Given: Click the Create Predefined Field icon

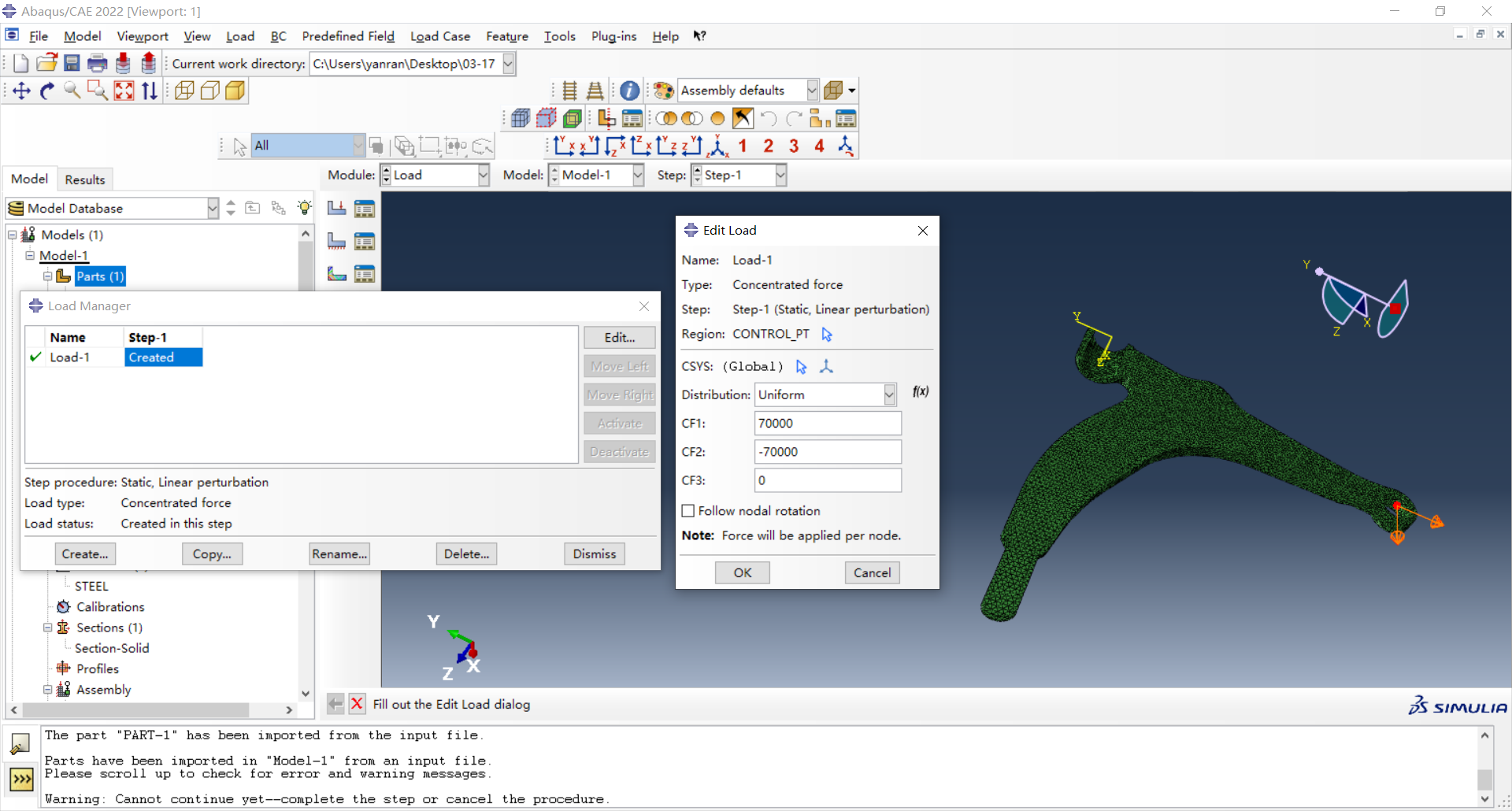Looking at the screenshot, I should pyautogui.click(x=337, y=274).
